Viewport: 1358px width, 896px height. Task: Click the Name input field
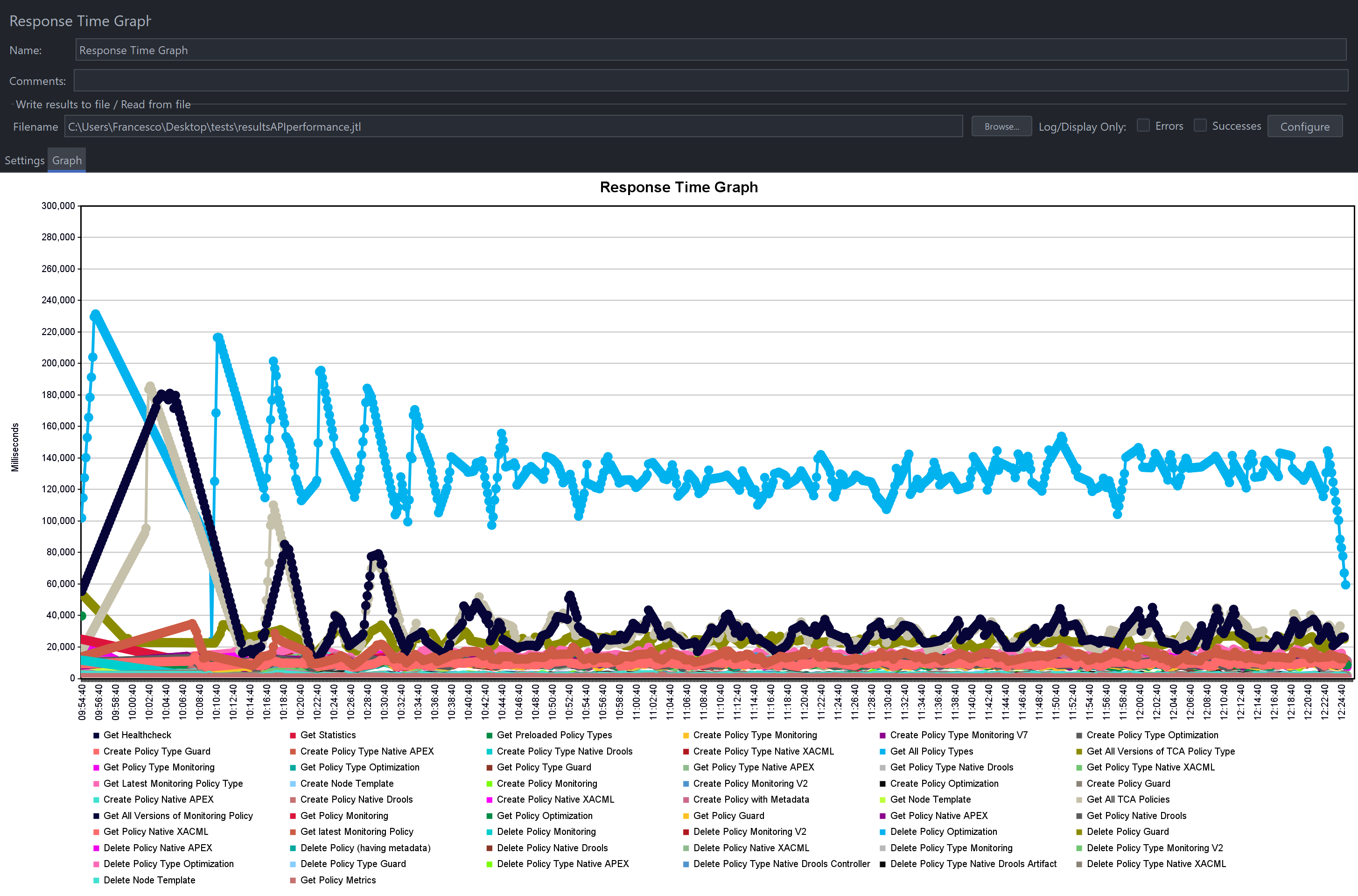click(x=711, y=50)
